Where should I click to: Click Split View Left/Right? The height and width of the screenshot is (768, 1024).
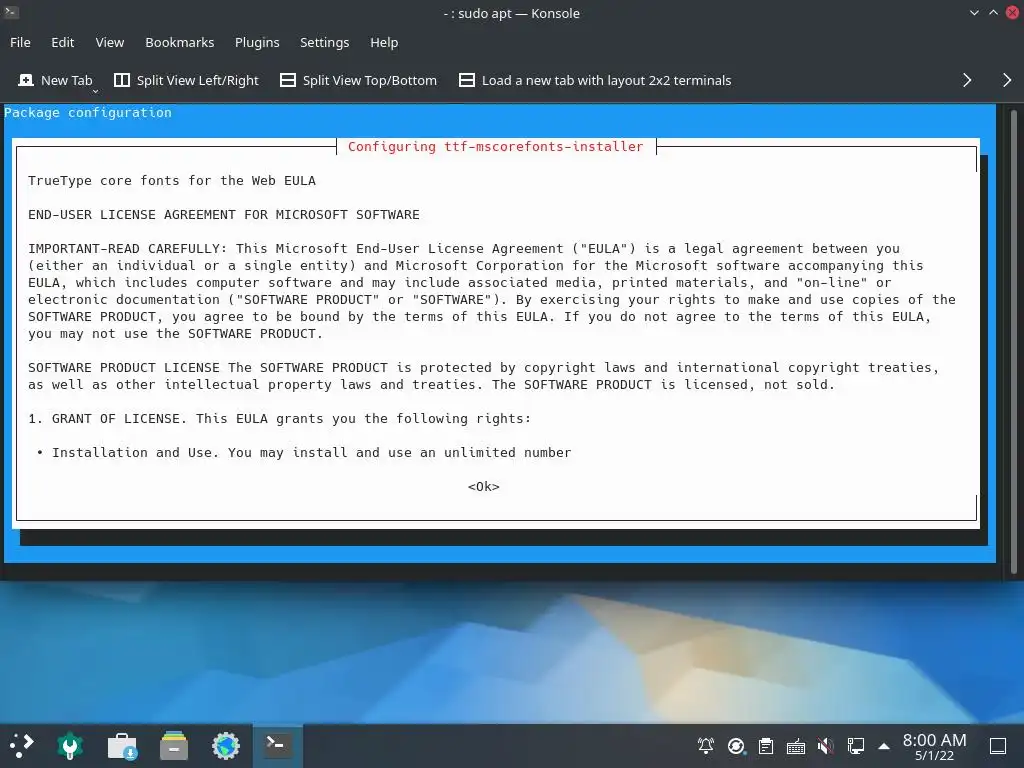click(x=187, y=80)
